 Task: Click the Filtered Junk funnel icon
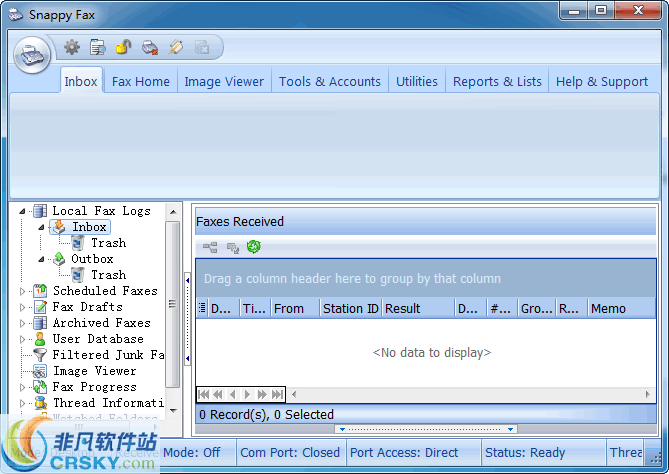pos(40,355)
